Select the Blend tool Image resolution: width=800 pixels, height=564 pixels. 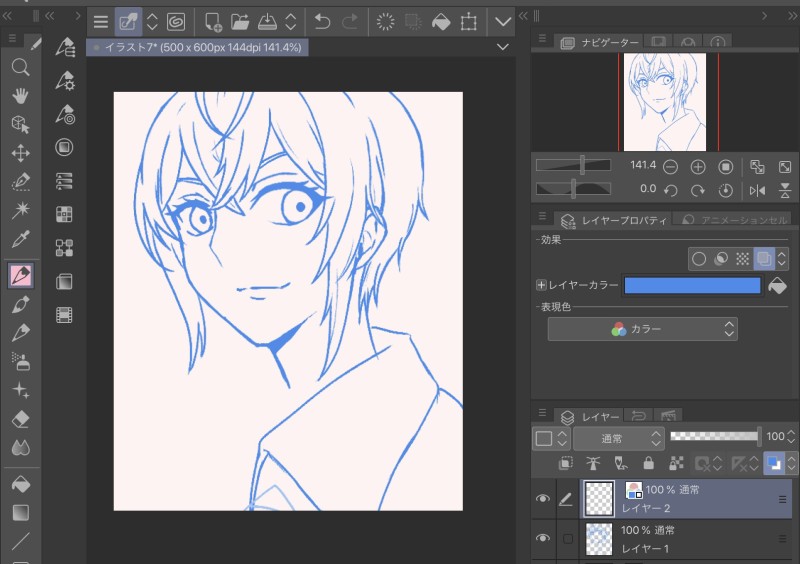tap(20, 448)
